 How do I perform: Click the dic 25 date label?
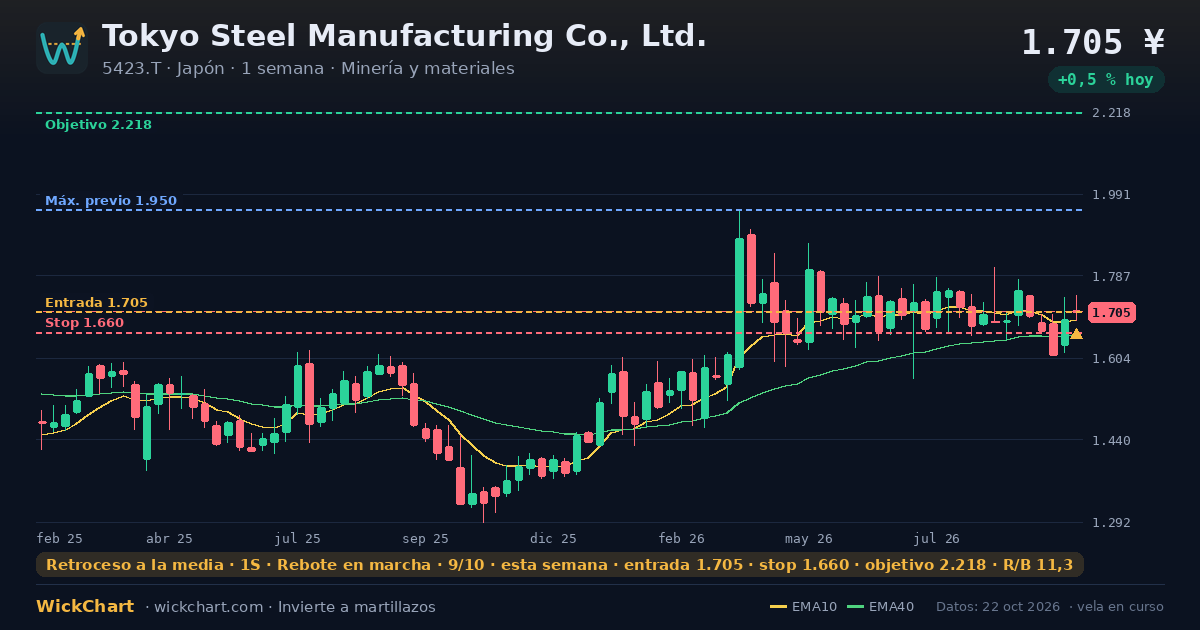point(554,539)
